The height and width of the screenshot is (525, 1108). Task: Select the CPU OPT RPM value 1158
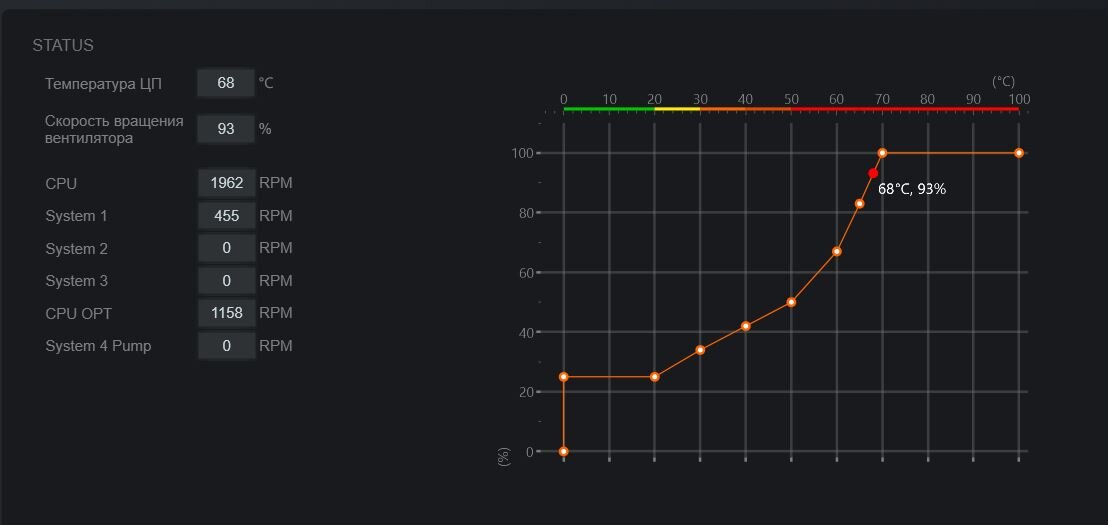point(226,313)
